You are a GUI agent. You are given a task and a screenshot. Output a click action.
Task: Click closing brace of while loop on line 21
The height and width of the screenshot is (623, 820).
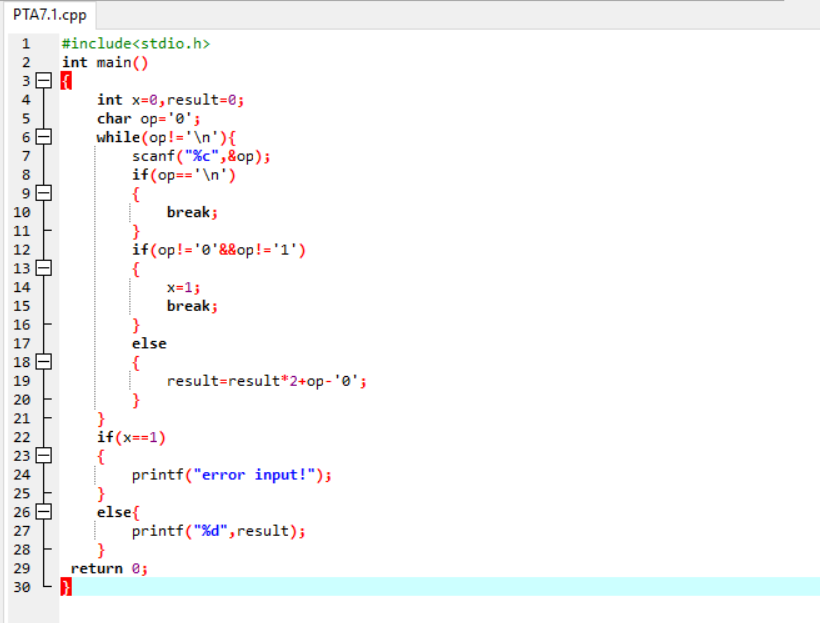101,419
